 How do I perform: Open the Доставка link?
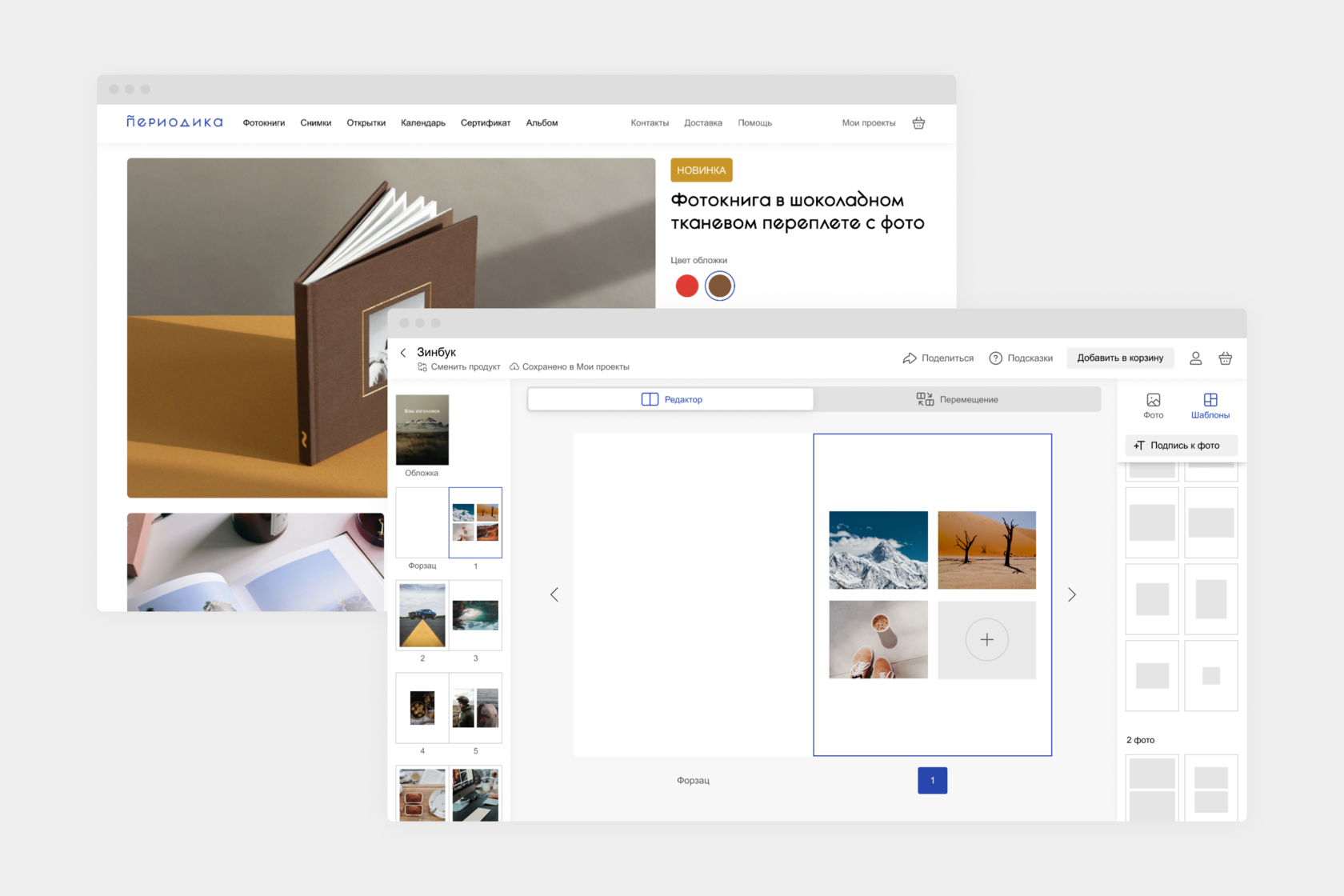[x=703, y=123]
